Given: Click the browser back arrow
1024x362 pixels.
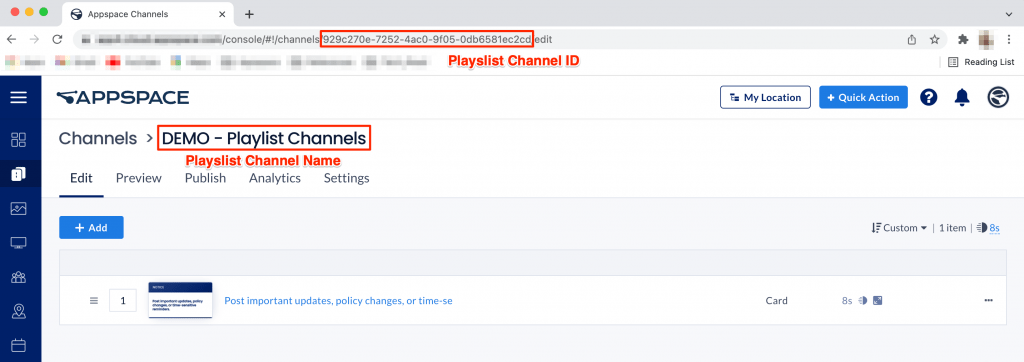Looking at the screenshot, I should 11,39.
